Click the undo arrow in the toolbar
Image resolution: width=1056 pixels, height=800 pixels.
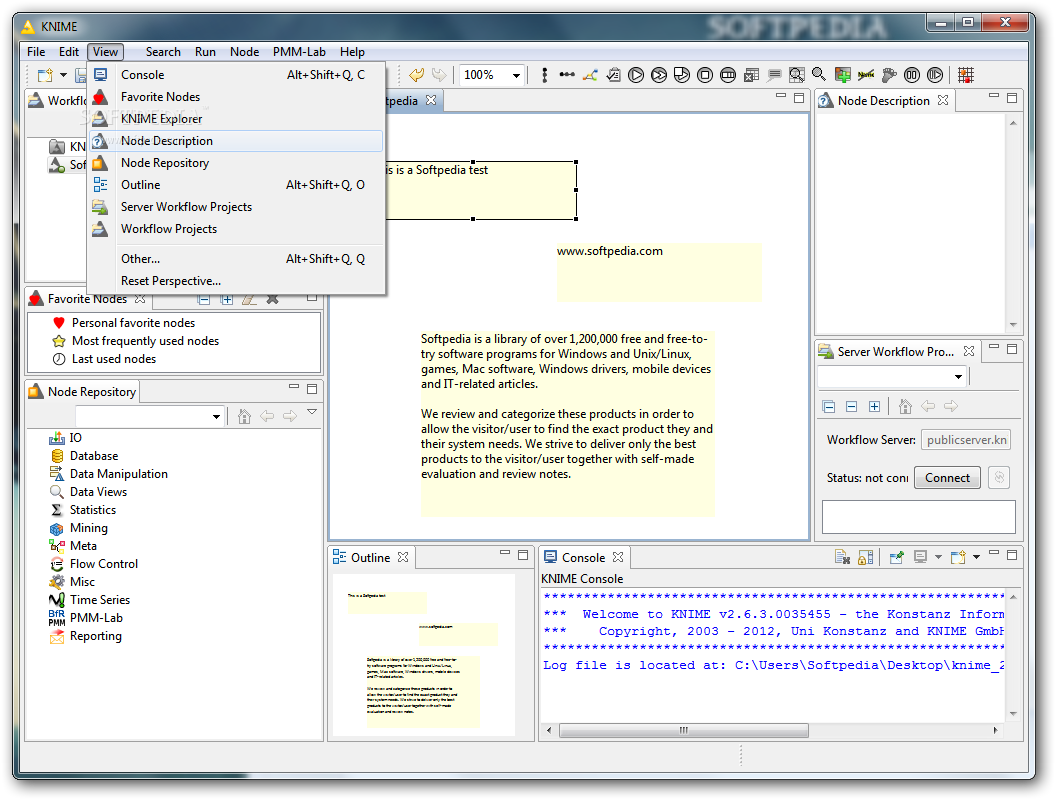point(416,75)
